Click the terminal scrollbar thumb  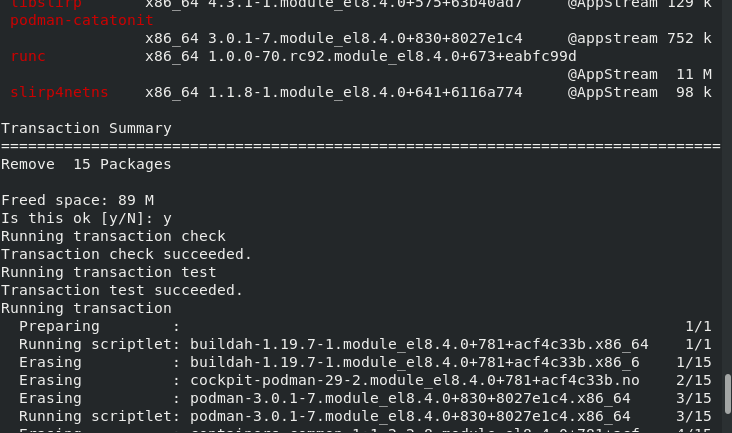[x=727, y=394]
